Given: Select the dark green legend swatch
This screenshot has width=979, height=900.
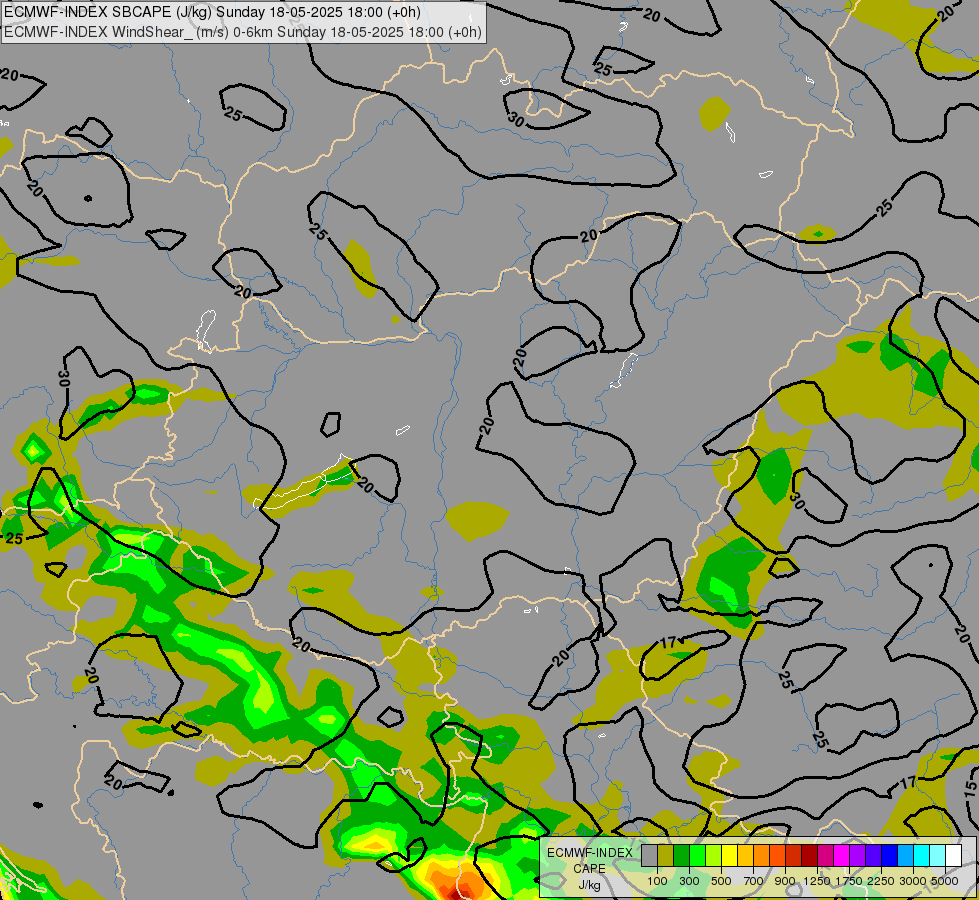Looking at the screenshot, I should pos(681,855).
